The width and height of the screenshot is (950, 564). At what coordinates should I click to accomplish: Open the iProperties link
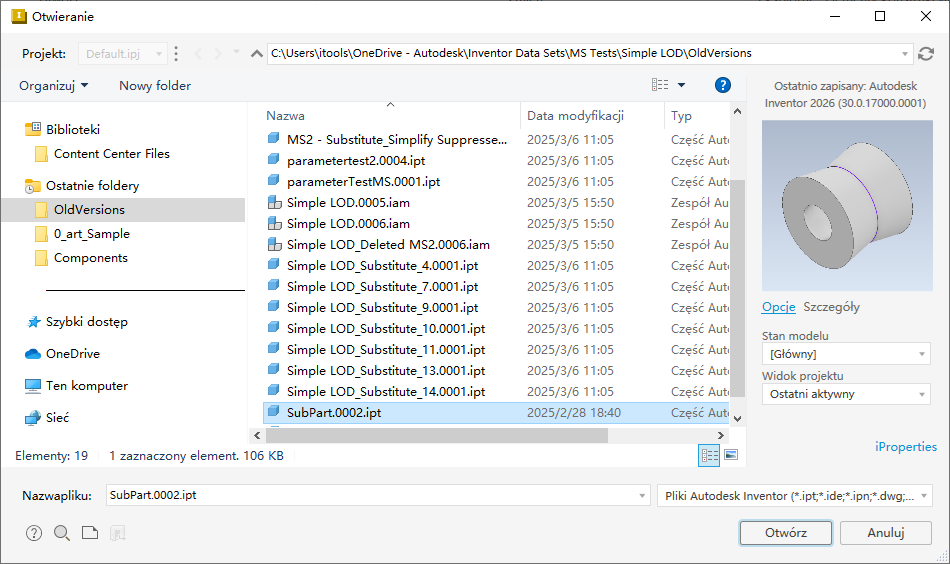906,446
